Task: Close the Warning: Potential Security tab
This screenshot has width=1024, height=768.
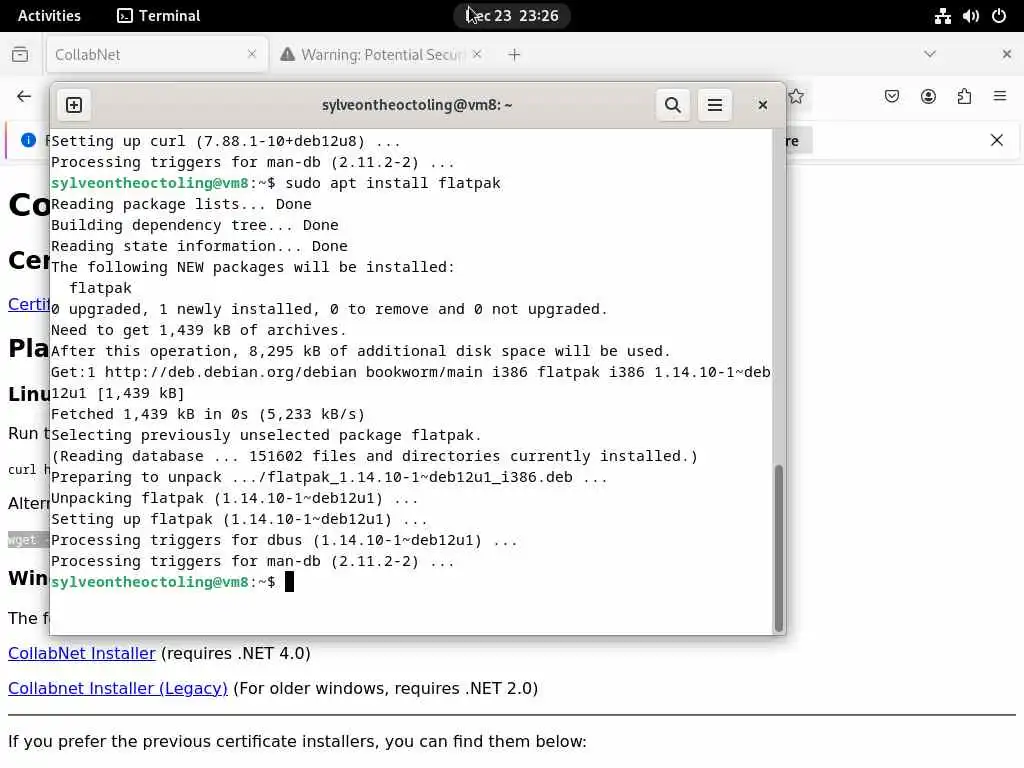Action: (x=477, y=54)
